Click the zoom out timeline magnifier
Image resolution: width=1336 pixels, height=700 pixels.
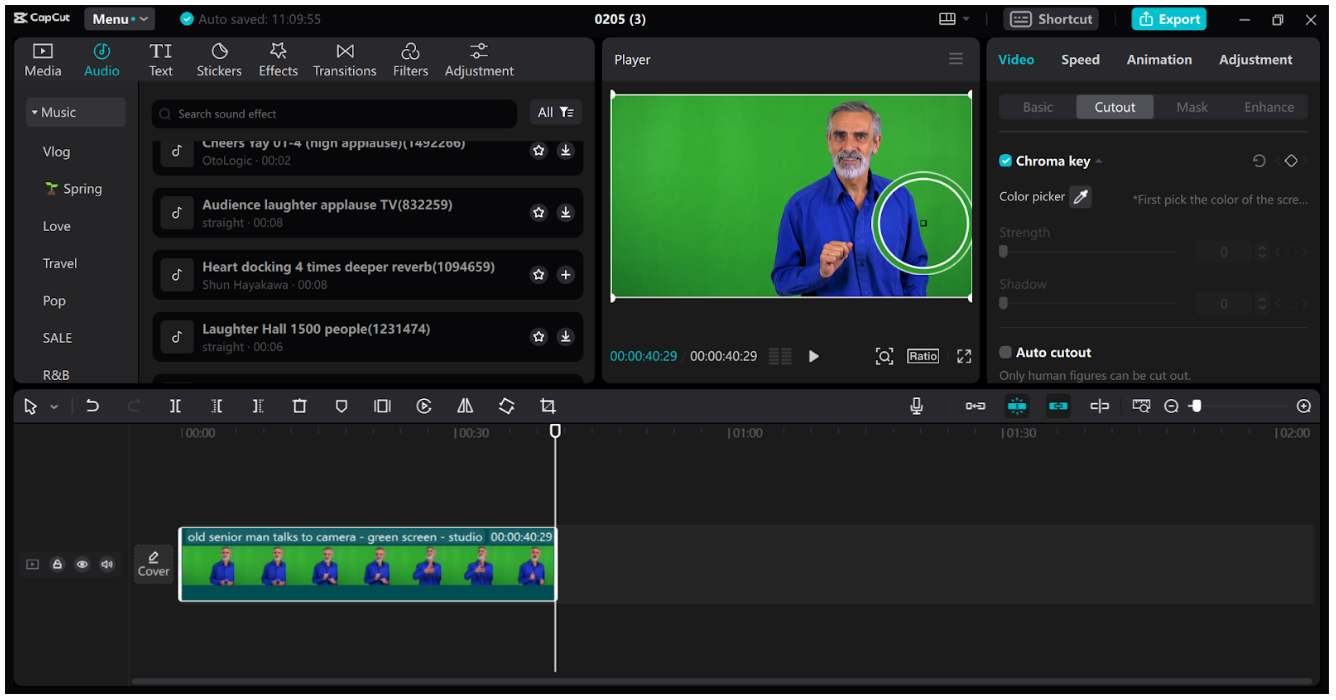pos(1171,406)
